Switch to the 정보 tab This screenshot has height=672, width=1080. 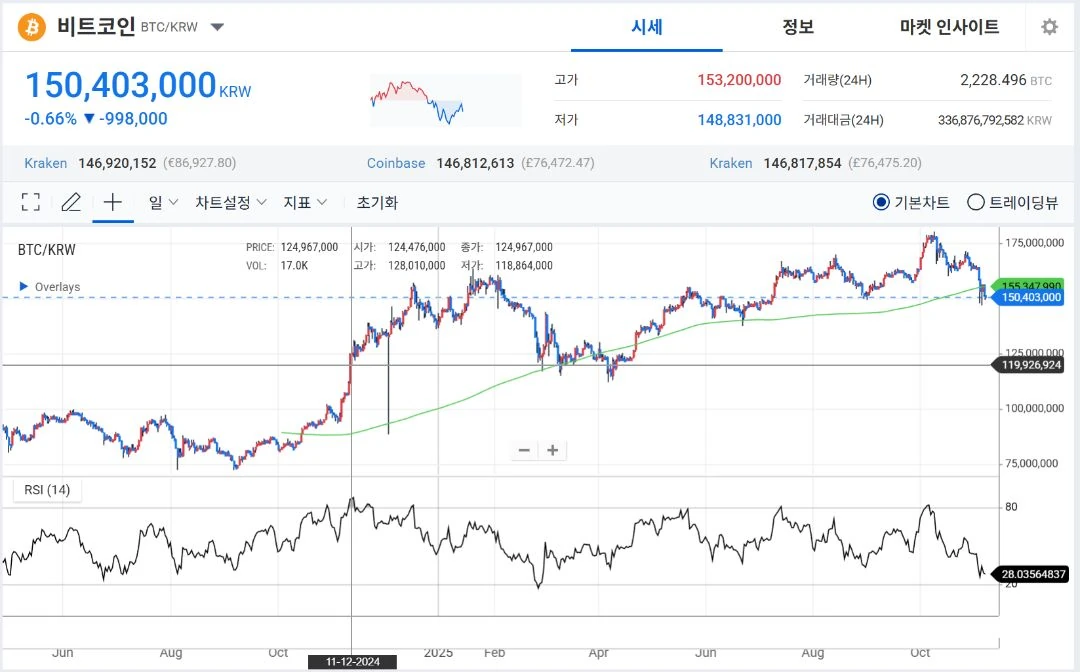click(x=798, y=27)
